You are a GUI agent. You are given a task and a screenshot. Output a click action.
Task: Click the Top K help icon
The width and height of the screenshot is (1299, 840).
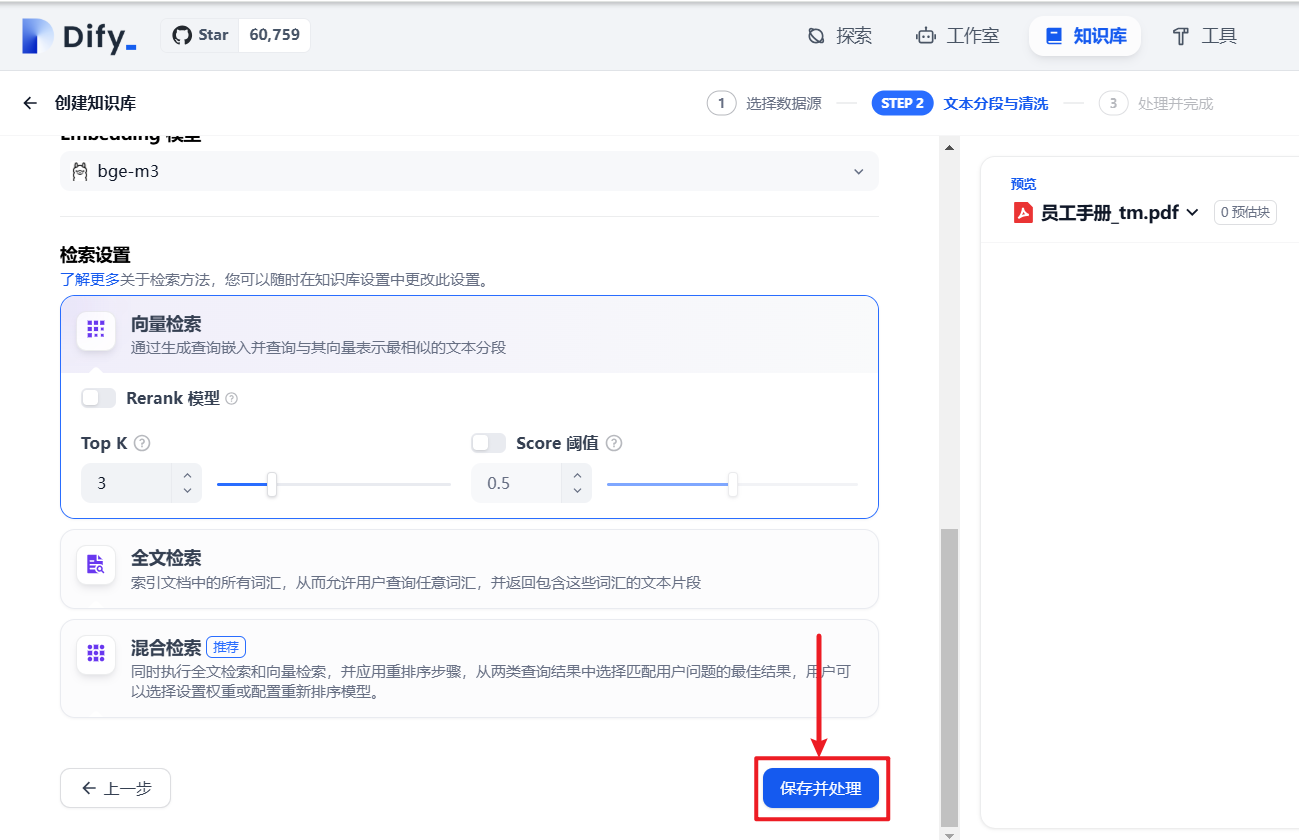pos(142,443)
